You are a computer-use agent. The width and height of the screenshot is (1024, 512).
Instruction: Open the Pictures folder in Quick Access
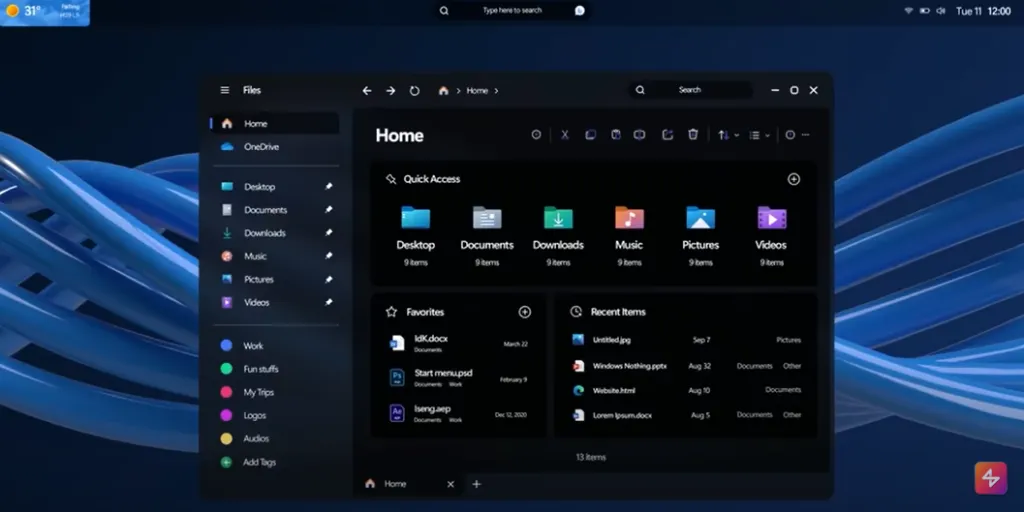[701, 236]
